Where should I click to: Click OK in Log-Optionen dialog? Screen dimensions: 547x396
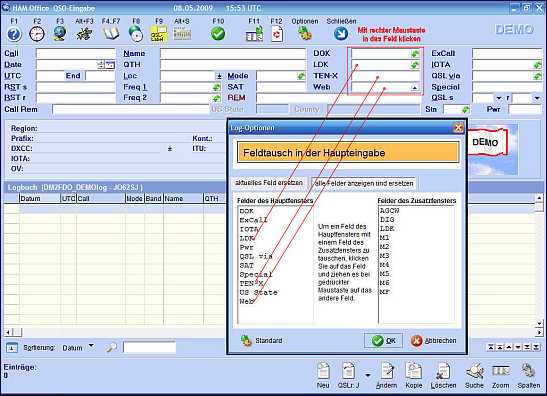[383, 341]
